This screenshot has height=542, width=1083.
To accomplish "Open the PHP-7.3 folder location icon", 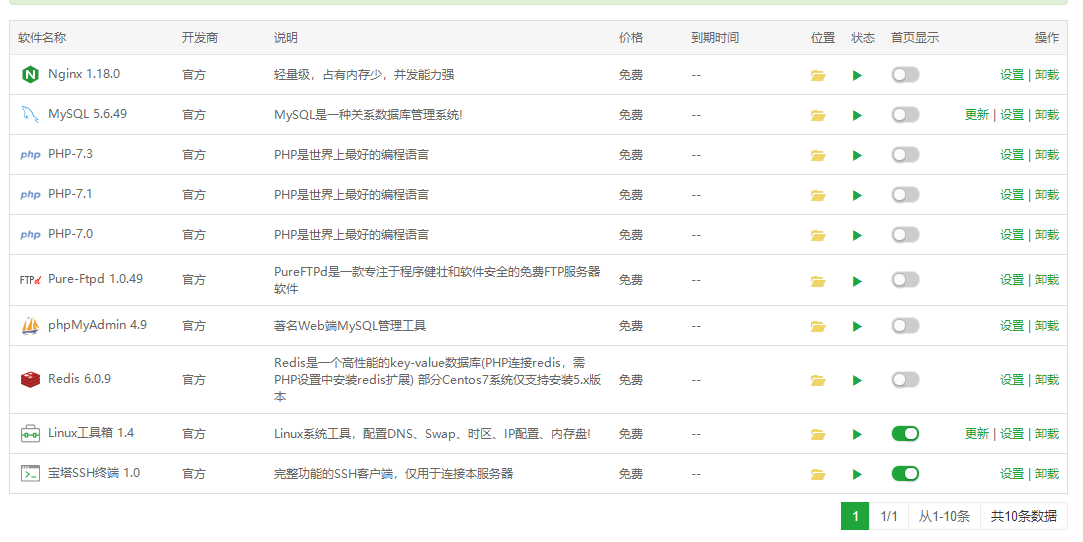I will pyautogui.click(x=818, y=155).
